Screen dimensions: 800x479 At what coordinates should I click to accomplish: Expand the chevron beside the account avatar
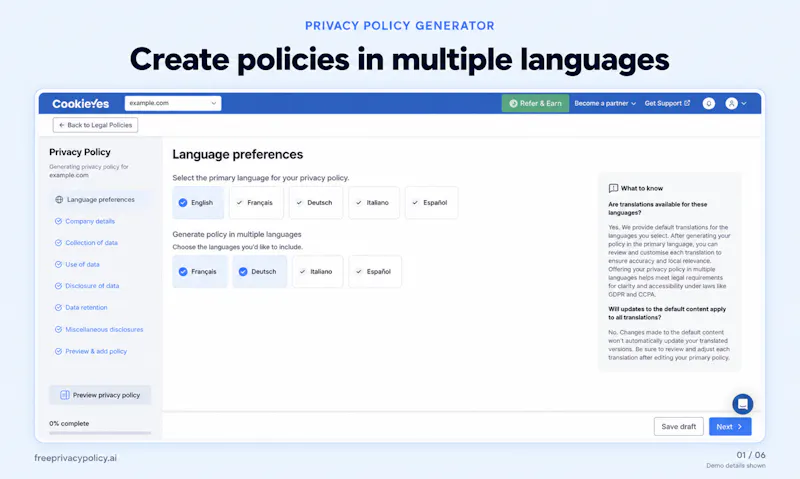(744, 104)
